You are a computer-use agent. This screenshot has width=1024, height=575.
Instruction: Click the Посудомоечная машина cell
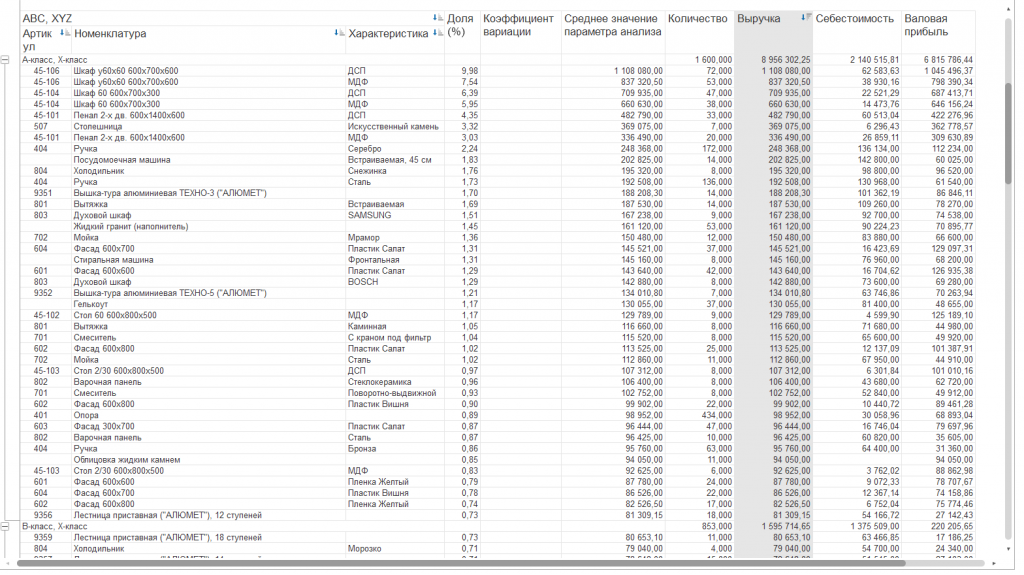pos(121,159)
